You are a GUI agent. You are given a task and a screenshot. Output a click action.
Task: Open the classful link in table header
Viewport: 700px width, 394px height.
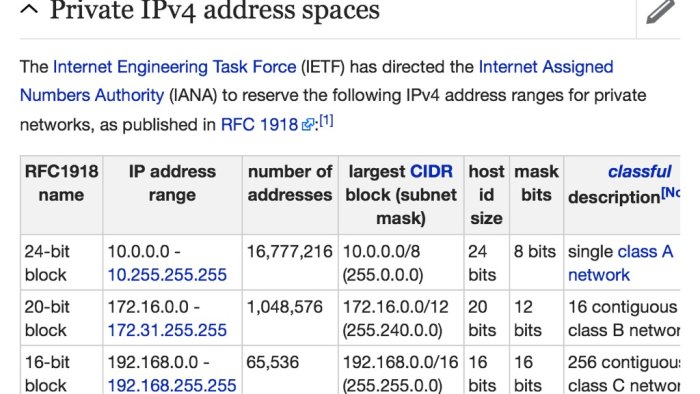pyautogui.click(x=639, y=171)
